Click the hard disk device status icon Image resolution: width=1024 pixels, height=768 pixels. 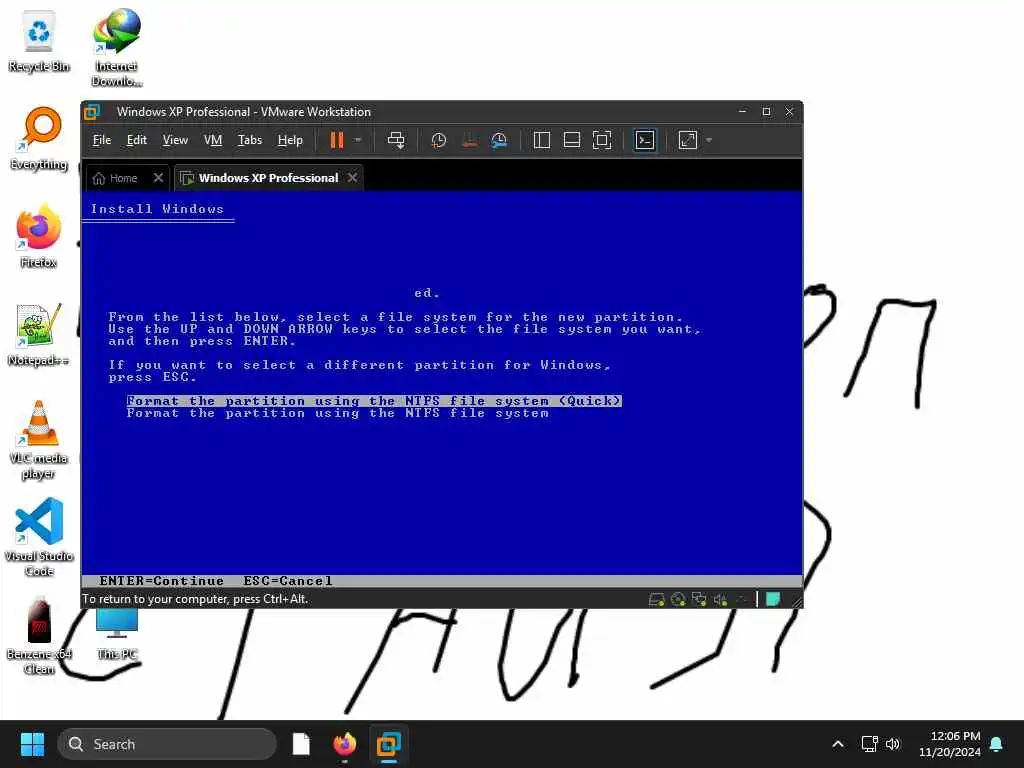coord(656,599)
